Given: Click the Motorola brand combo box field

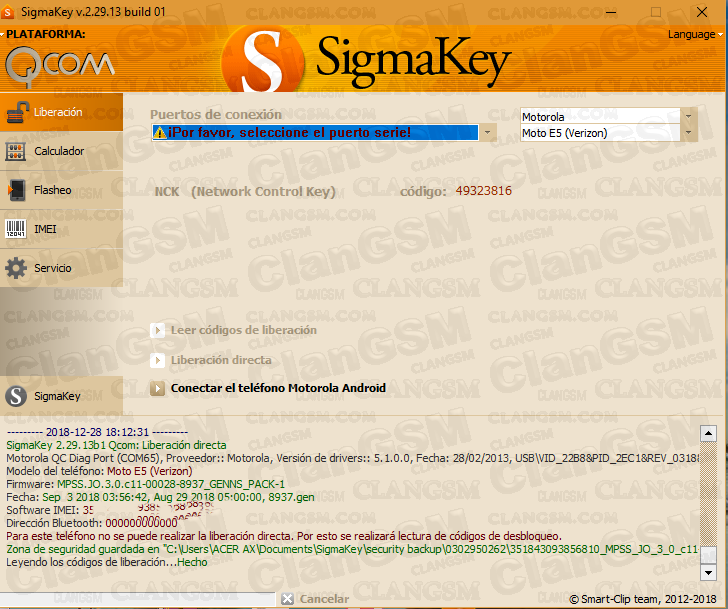Looking at the screenshot, I should click(600, 117).
